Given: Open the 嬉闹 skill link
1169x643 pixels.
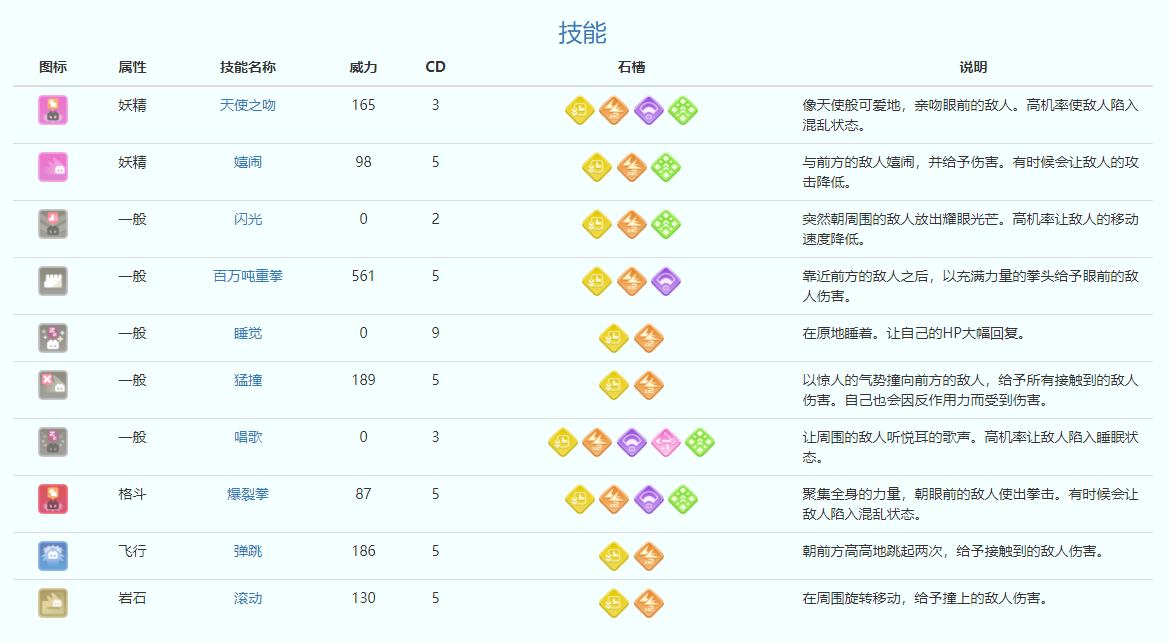Looking at the screenshot, I should 248,162.
